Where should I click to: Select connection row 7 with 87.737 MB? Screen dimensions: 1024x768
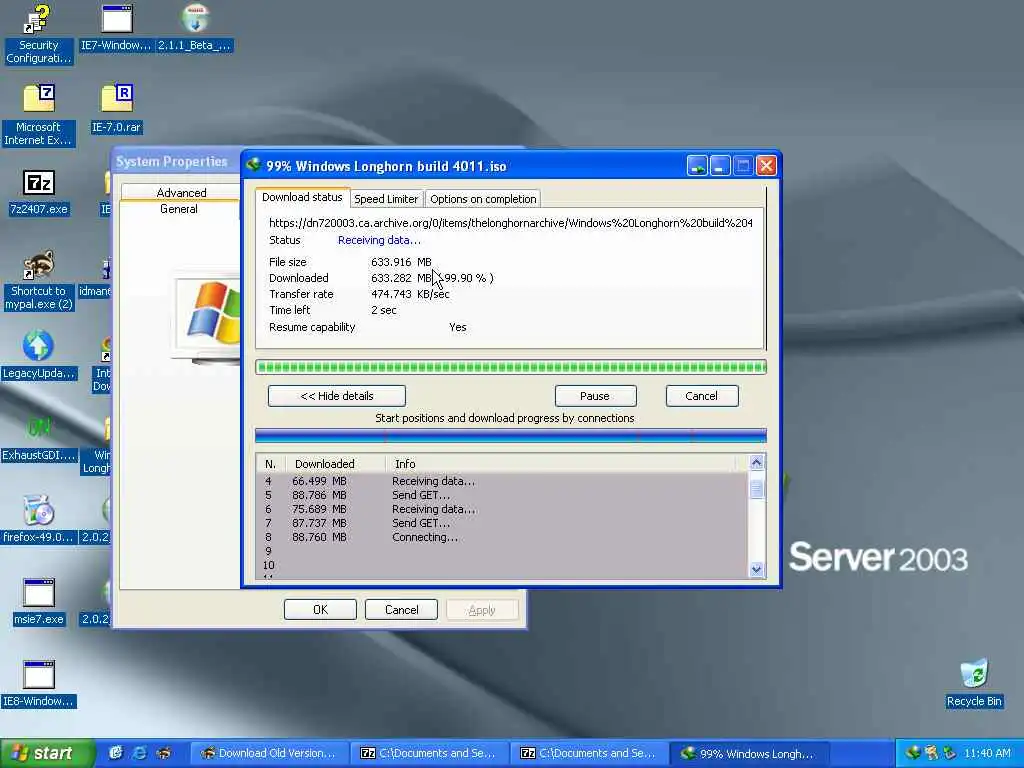[x=502, y=523]
